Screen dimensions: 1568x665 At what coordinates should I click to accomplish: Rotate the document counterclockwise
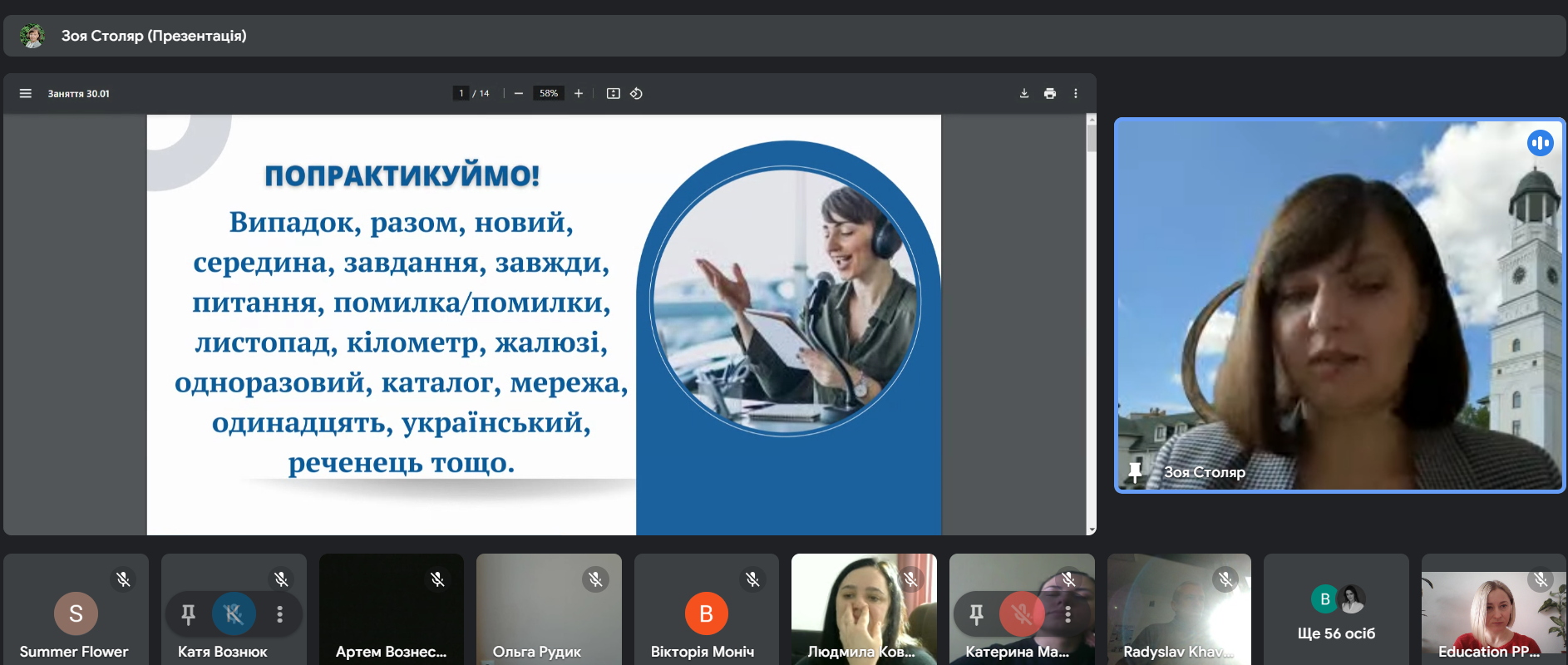click(636, 94)
